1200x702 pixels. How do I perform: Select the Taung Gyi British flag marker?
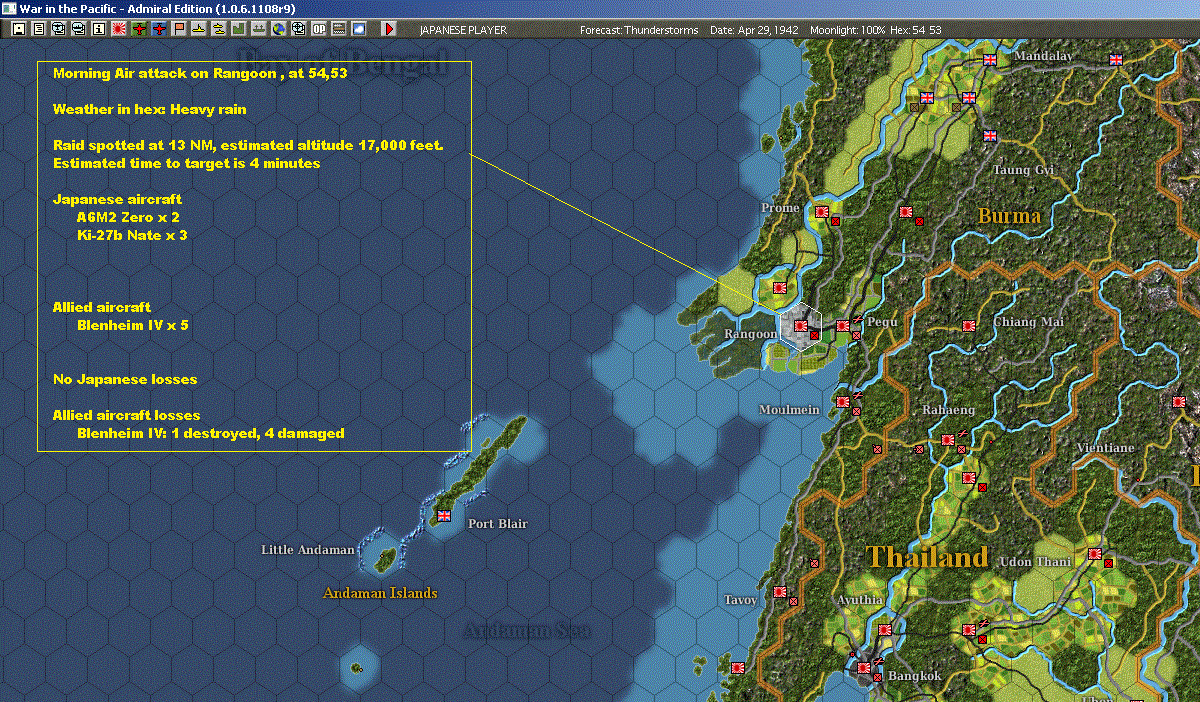pos(990,136)
